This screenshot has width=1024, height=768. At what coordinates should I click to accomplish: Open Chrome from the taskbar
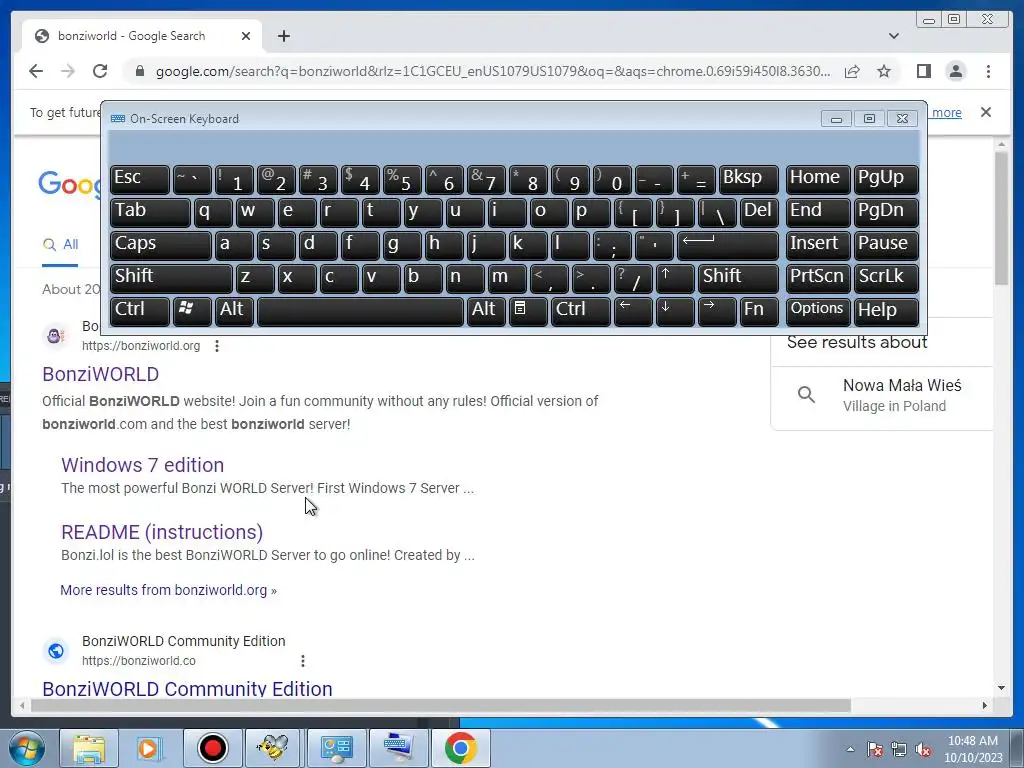pos(460,748)
